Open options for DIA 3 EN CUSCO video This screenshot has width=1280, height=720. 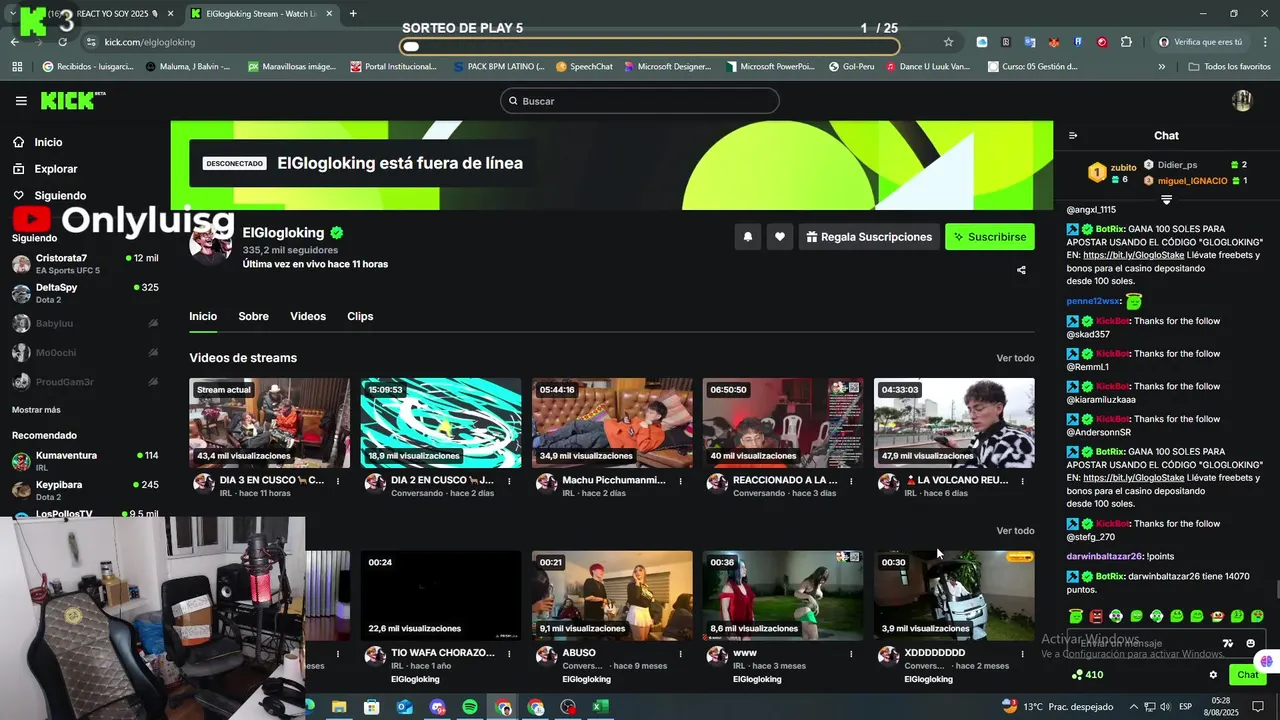pos(338,481)
